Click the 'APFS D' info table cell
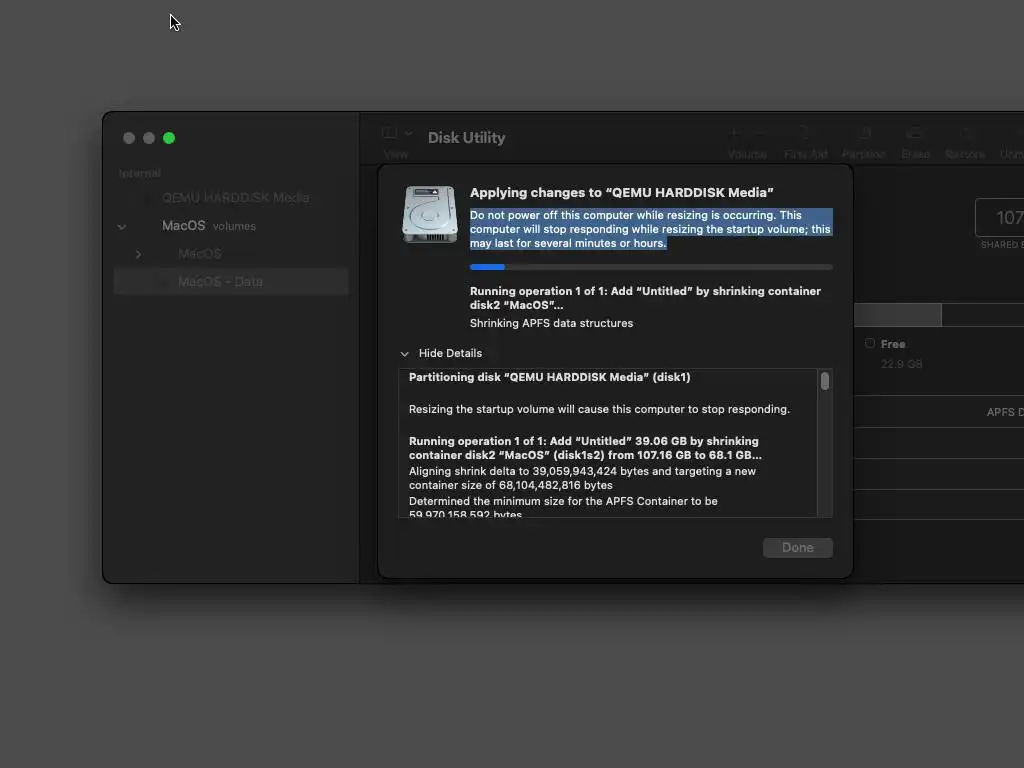 pyautogui.click(x=1005, y=412)
